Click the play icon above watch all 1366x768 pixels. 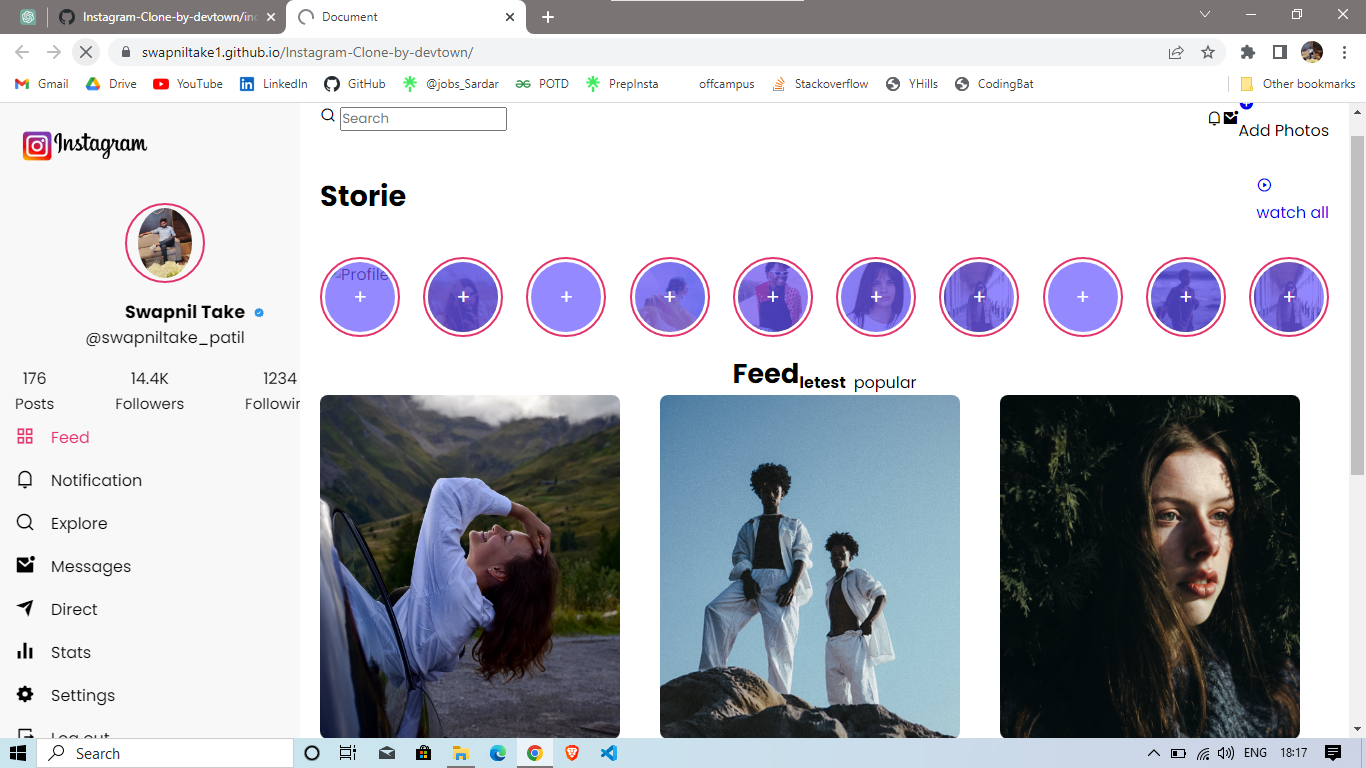[x=1265, y=184]
